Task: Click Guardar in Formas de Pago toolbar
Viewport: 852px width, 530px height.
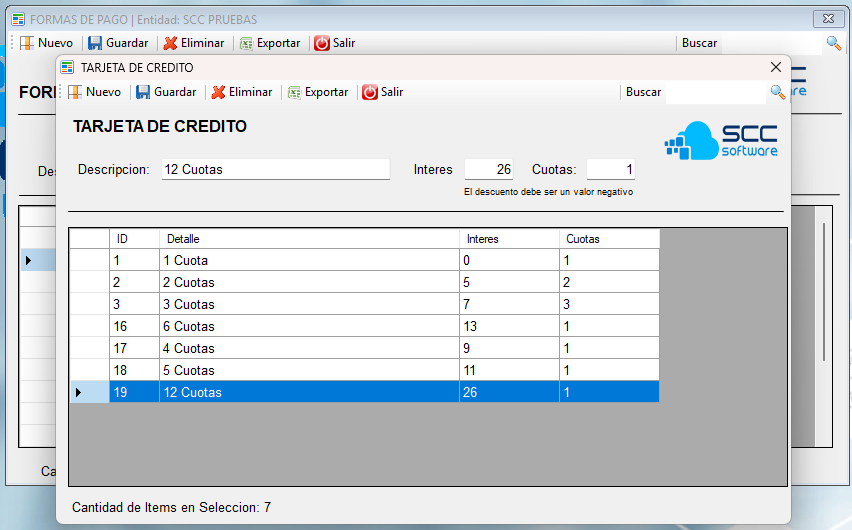Action: point(118,43)
